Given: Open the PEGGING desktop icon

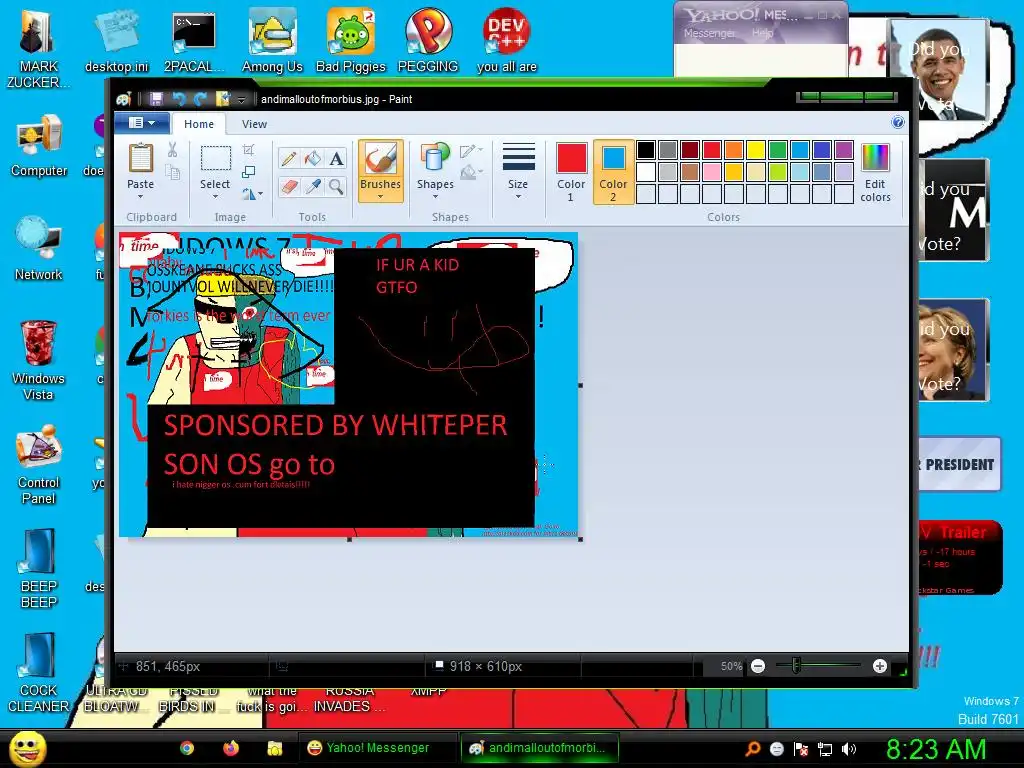Looking at the screenshot, I should pos(428,40).
